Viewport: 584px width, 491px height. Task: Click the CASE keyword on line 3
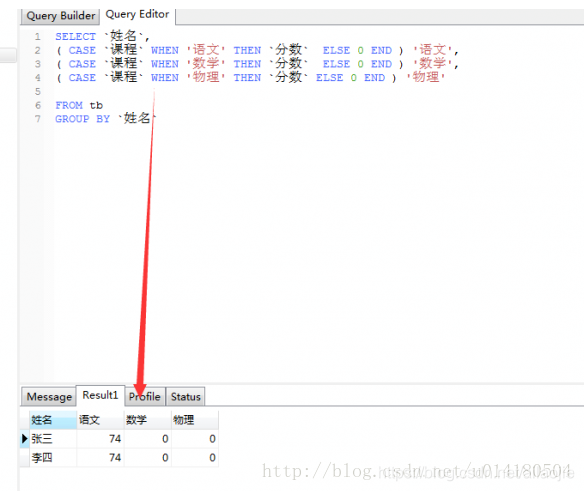tap(82, 64)
